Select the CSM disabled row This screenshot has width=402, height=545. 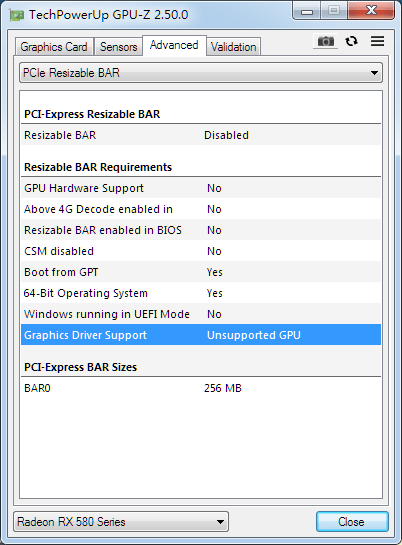pos(201,251)
